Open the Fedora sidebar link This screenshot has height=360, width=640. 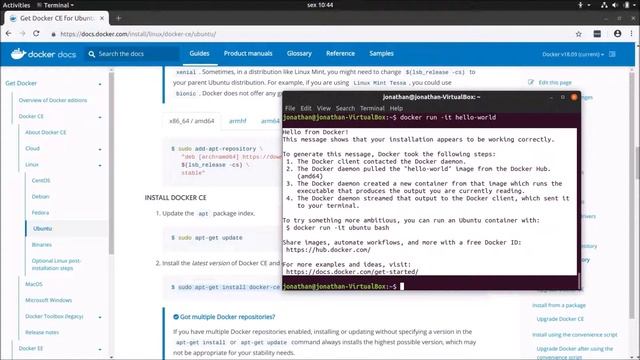[40, 213]
